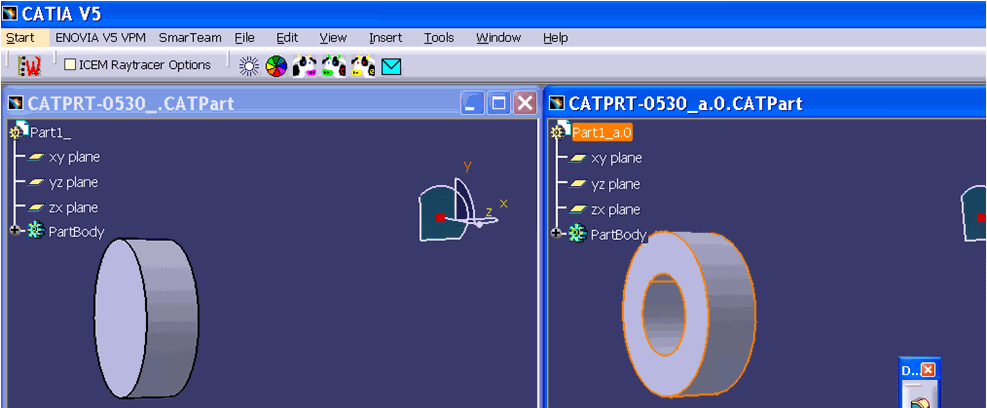987x408 pixels.
Task: Select Part1_a.0 root node in right window
Action: pos(602,133)
